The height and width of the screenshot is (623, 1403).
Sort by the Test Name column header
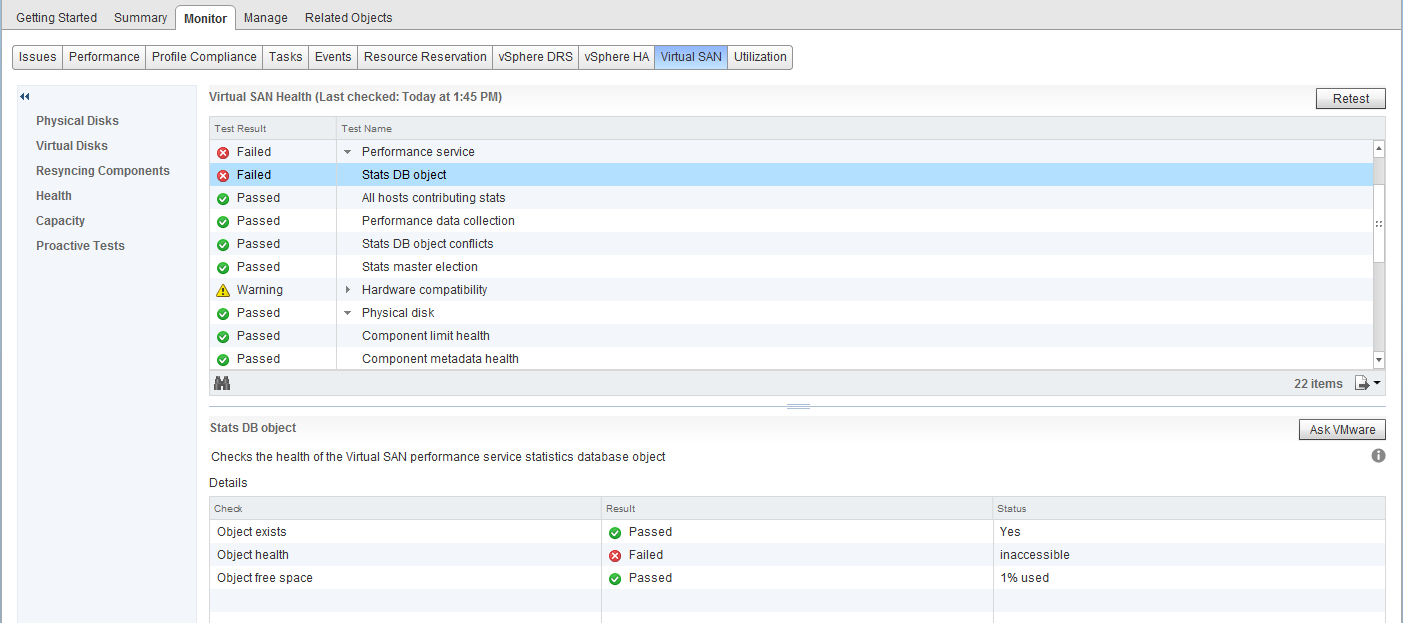(367, 129)
